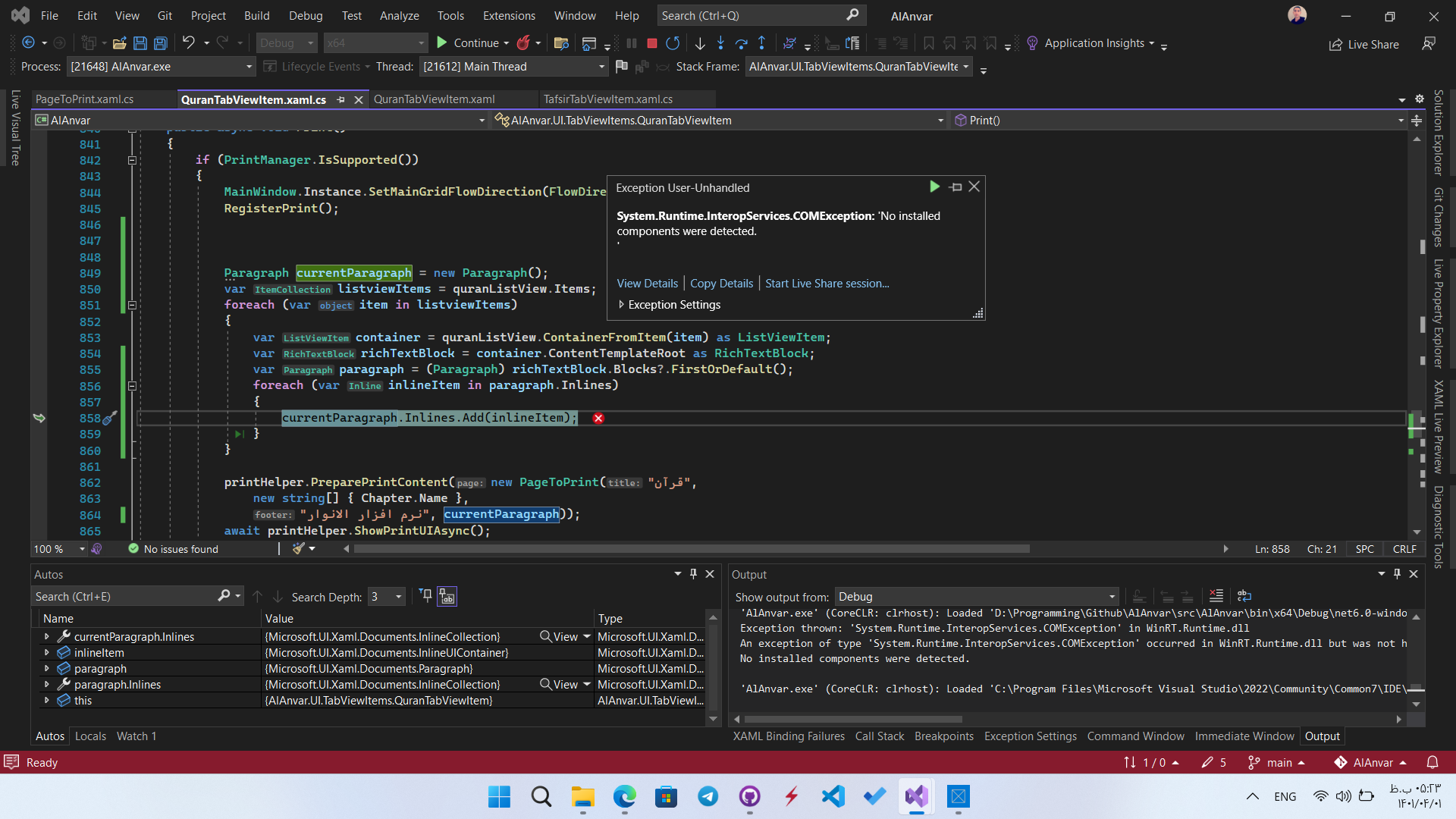Screen dimensions: 1456x819
Task: Open the Debug menu
Action: (306, 15)
